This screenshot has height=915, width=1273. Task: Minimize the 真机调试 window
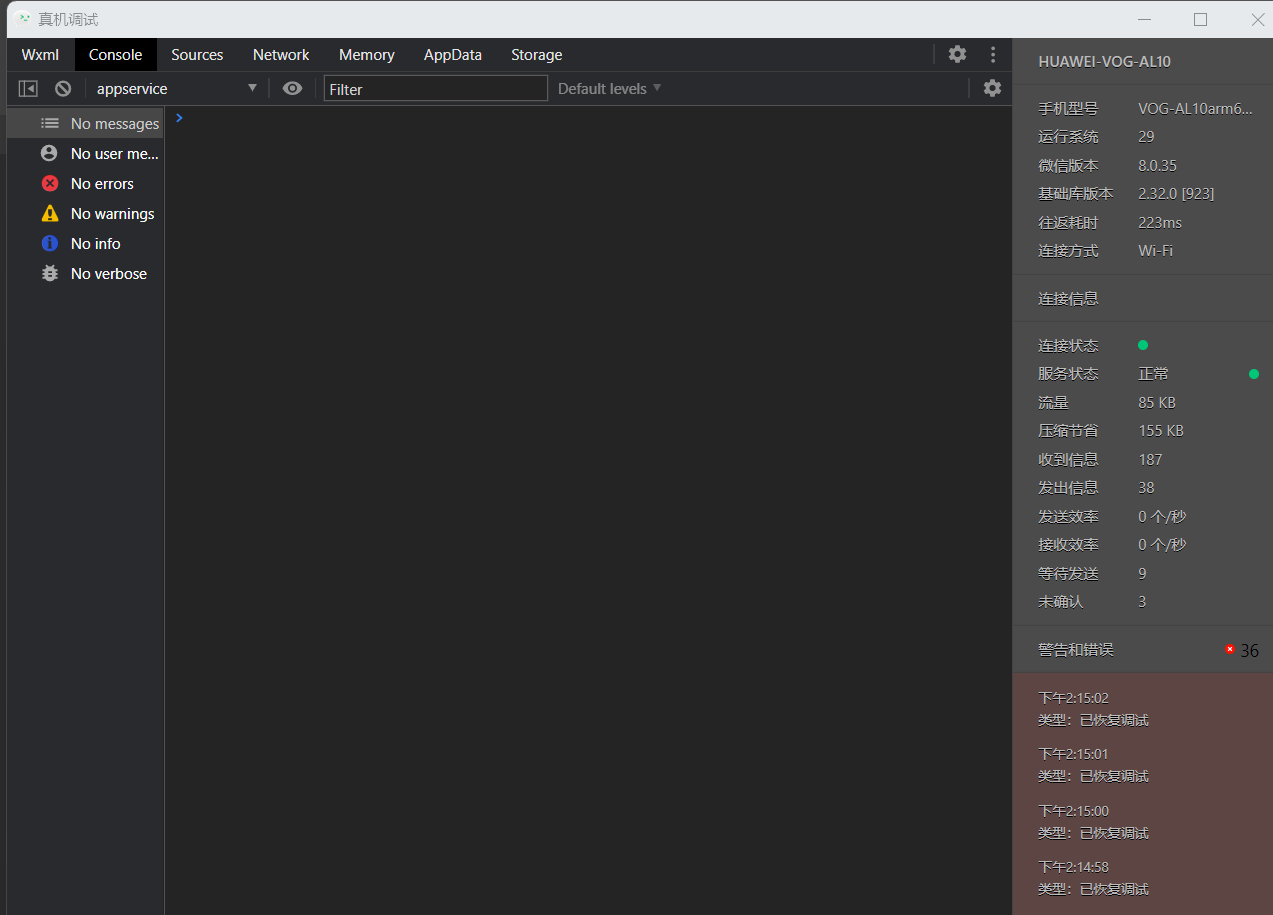pos(1144,19)
